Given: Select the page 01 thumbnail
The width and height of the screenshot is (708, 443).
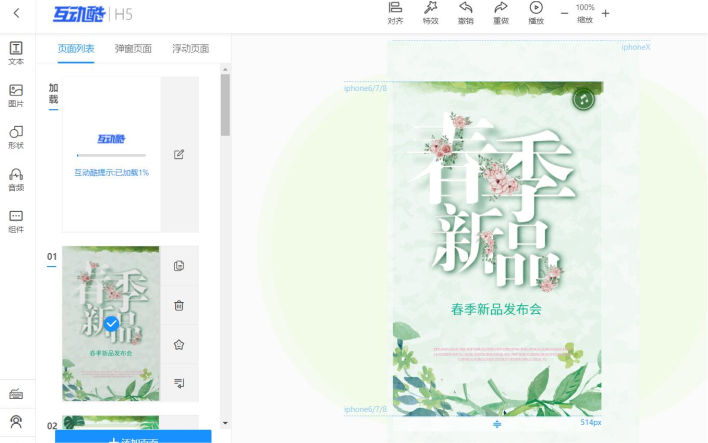Looking at the screenshot, I should pos(111,323).
